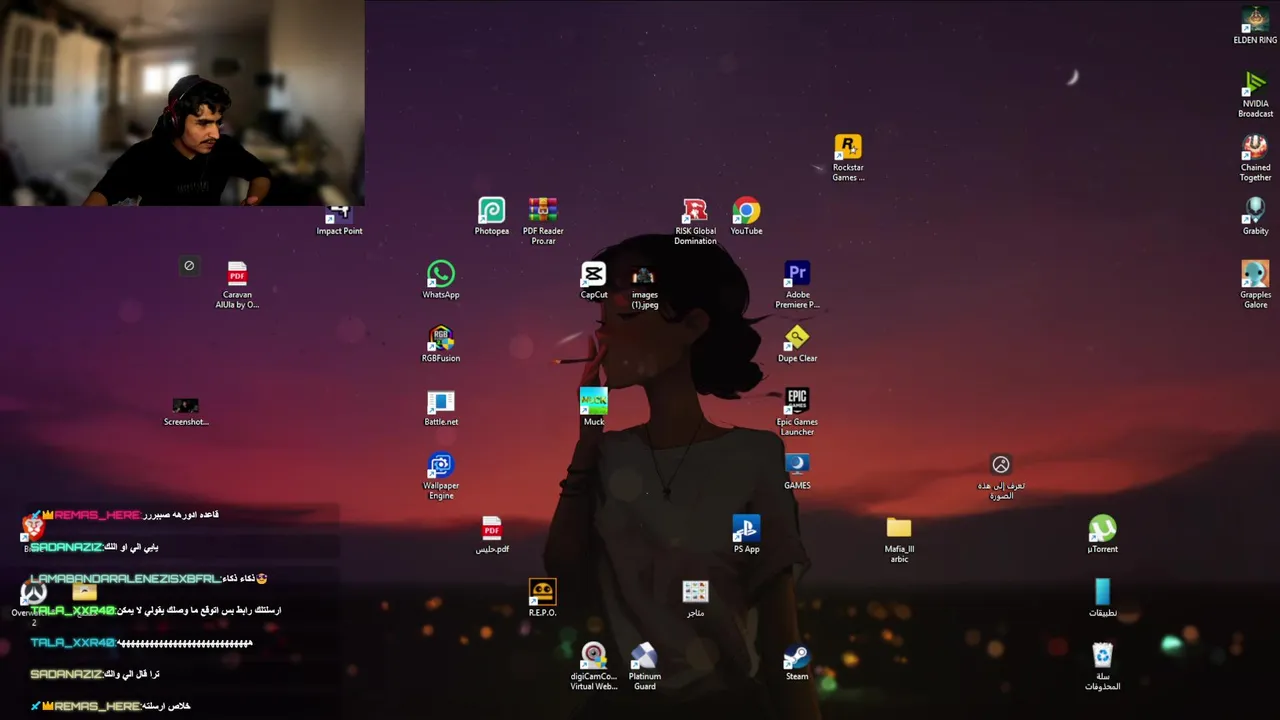Click the first REMAS_HERE chat username
1280x720 pixels.
[97, 515]
